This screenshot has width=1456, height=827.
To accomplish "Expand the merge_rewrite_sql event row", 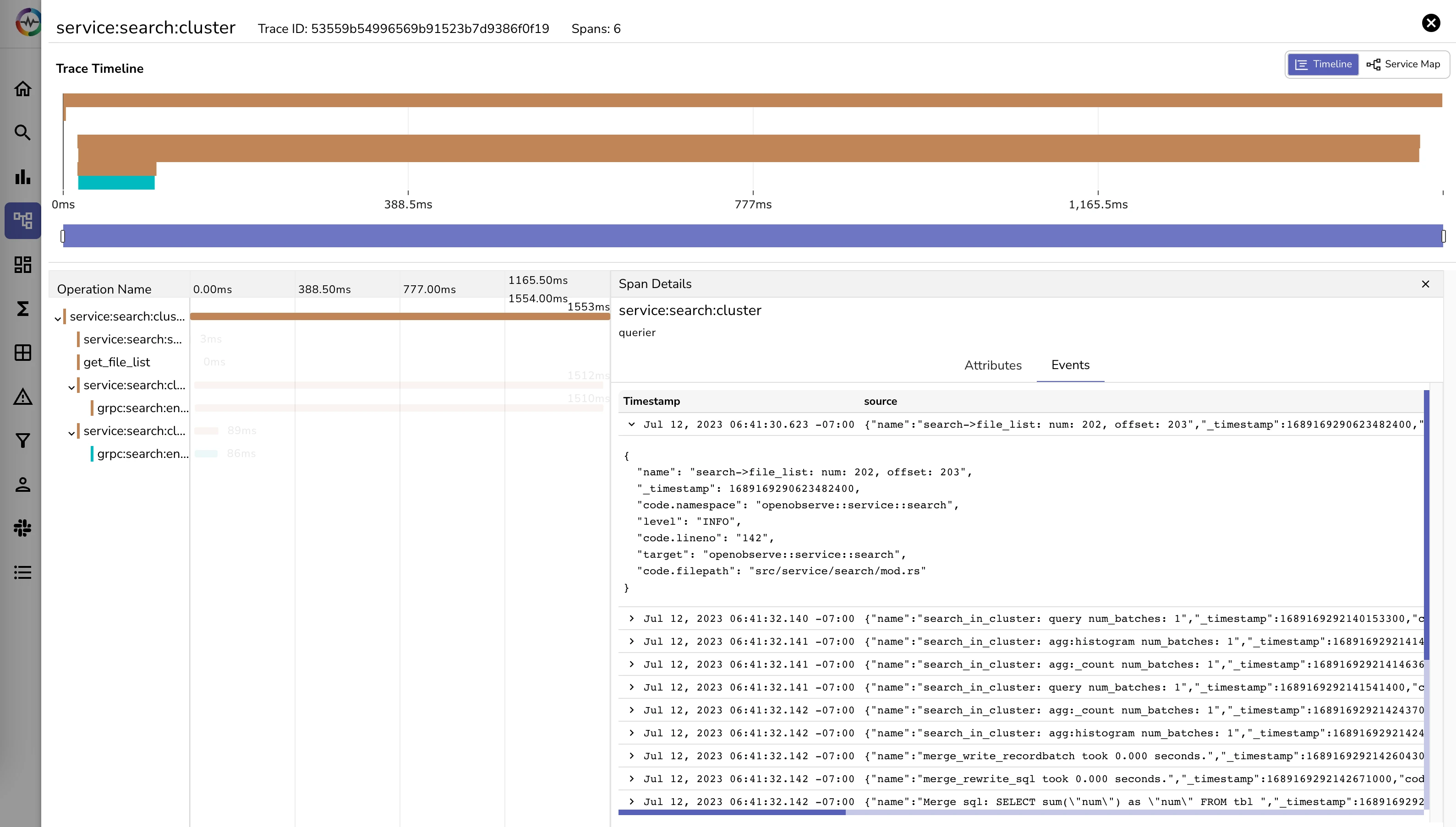I will click(x=631, y=779).
